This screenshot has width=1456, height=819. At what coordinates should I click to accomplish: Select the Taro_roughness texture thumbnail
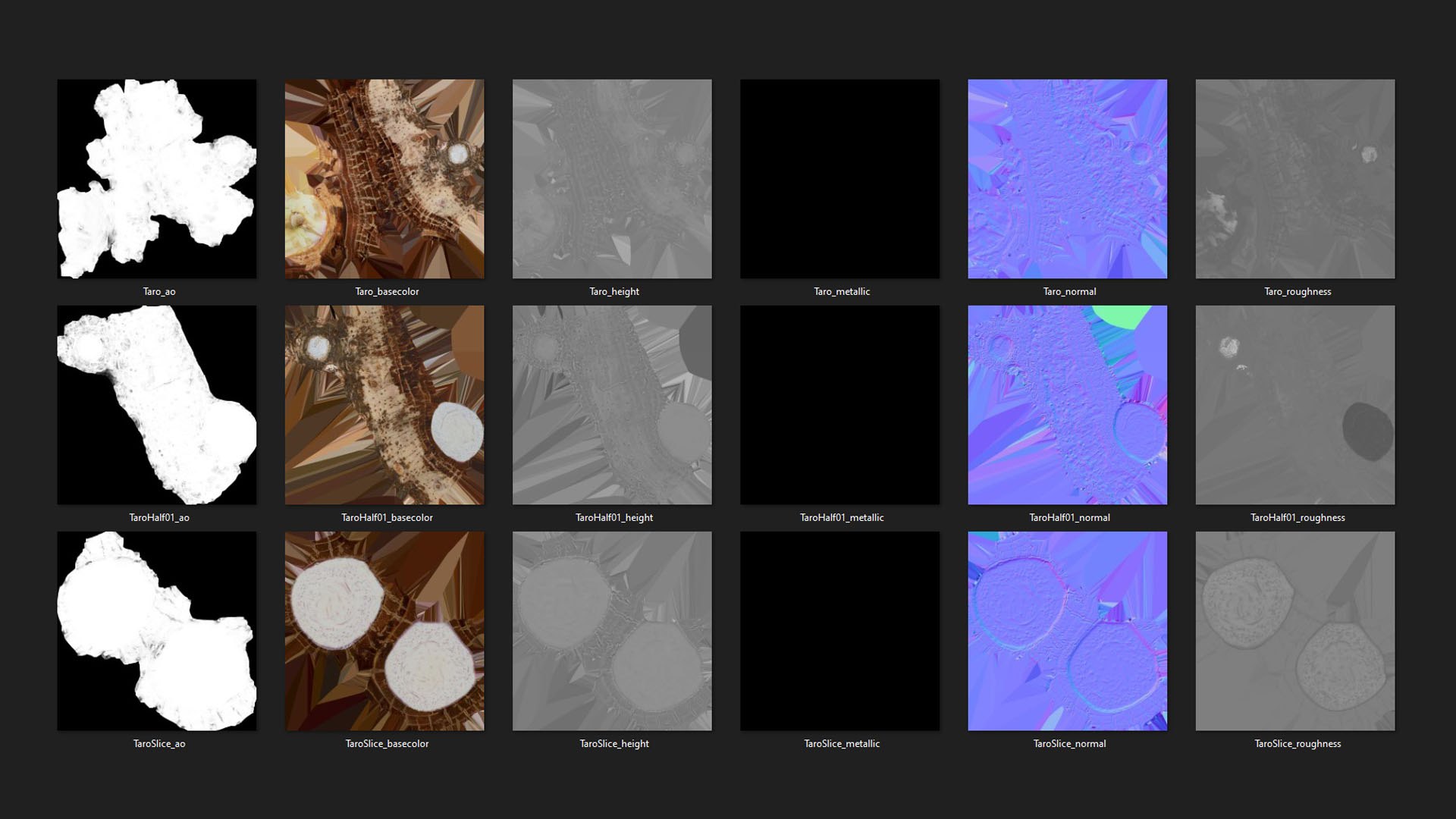click(x=1294, y=178)
